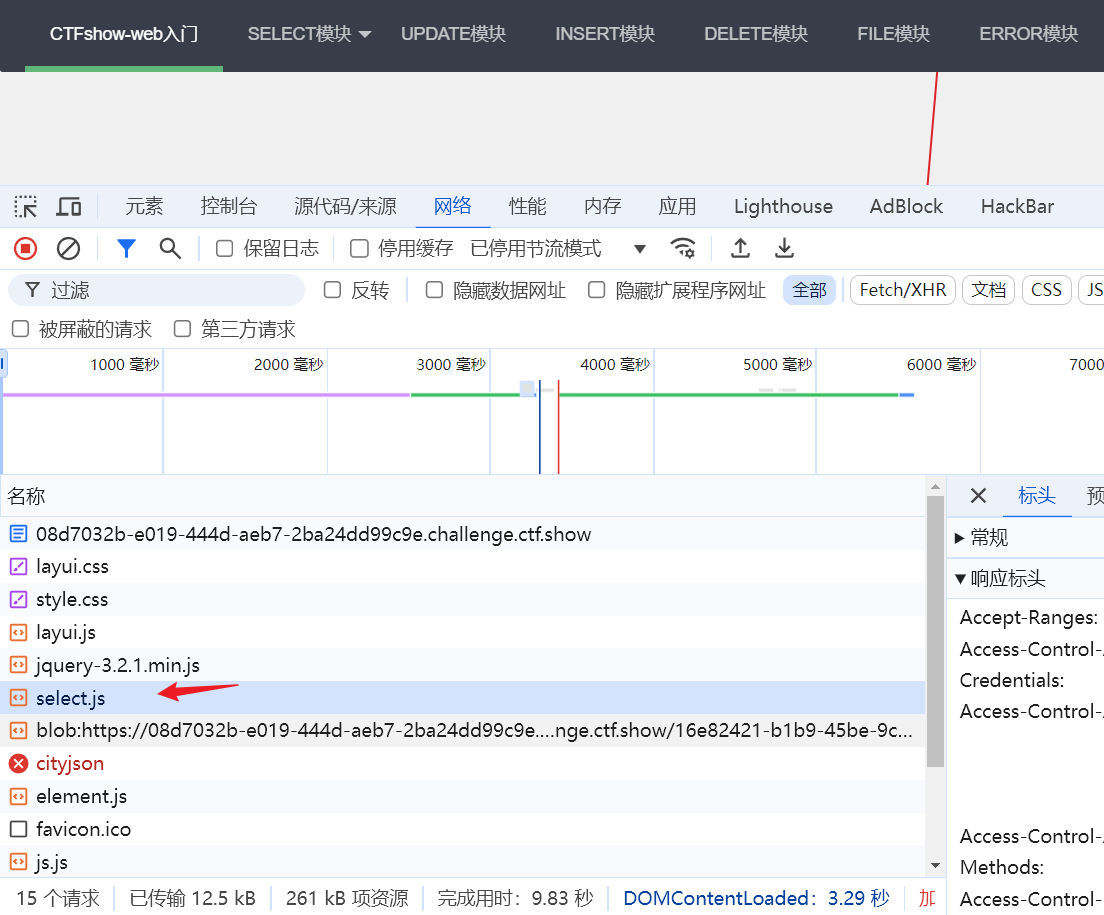The image size is (1104, 915).
Task: Click the inspect element picker icon
Action: [x=26, y=207]
